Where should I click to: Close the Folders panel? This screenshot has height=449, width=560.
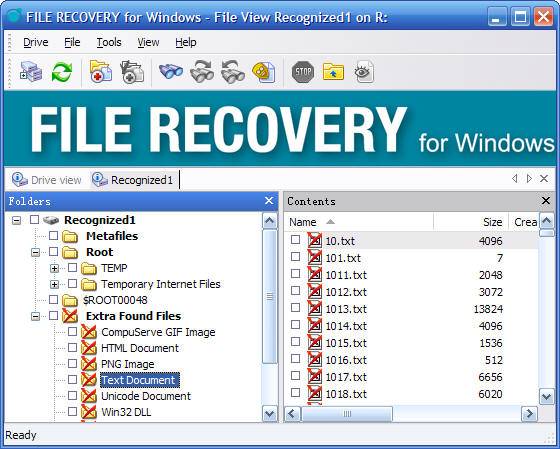[x=269, y=201]
